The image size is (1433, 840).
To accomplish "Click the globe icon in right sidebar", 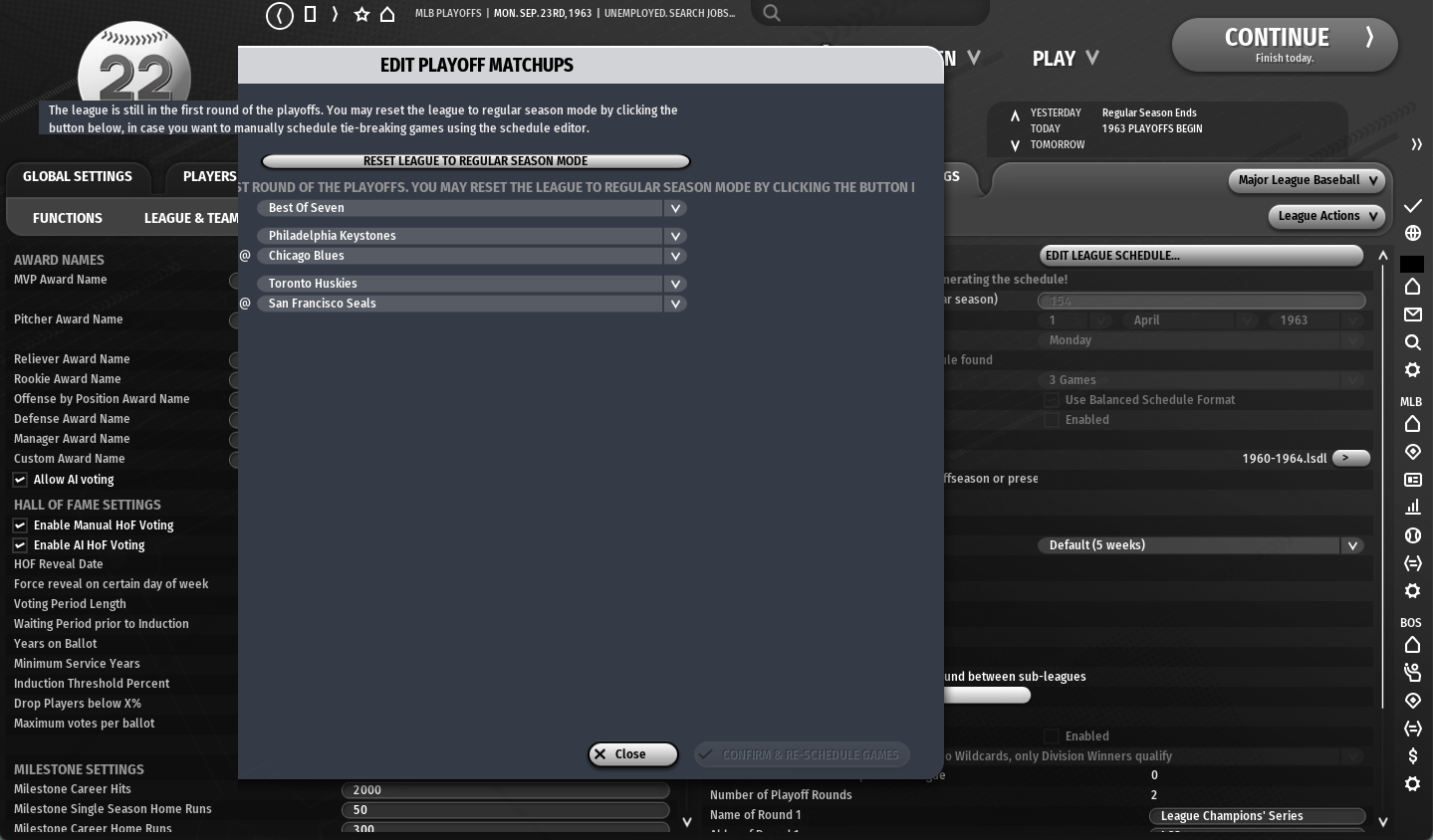I will (x=1412, y=233).
